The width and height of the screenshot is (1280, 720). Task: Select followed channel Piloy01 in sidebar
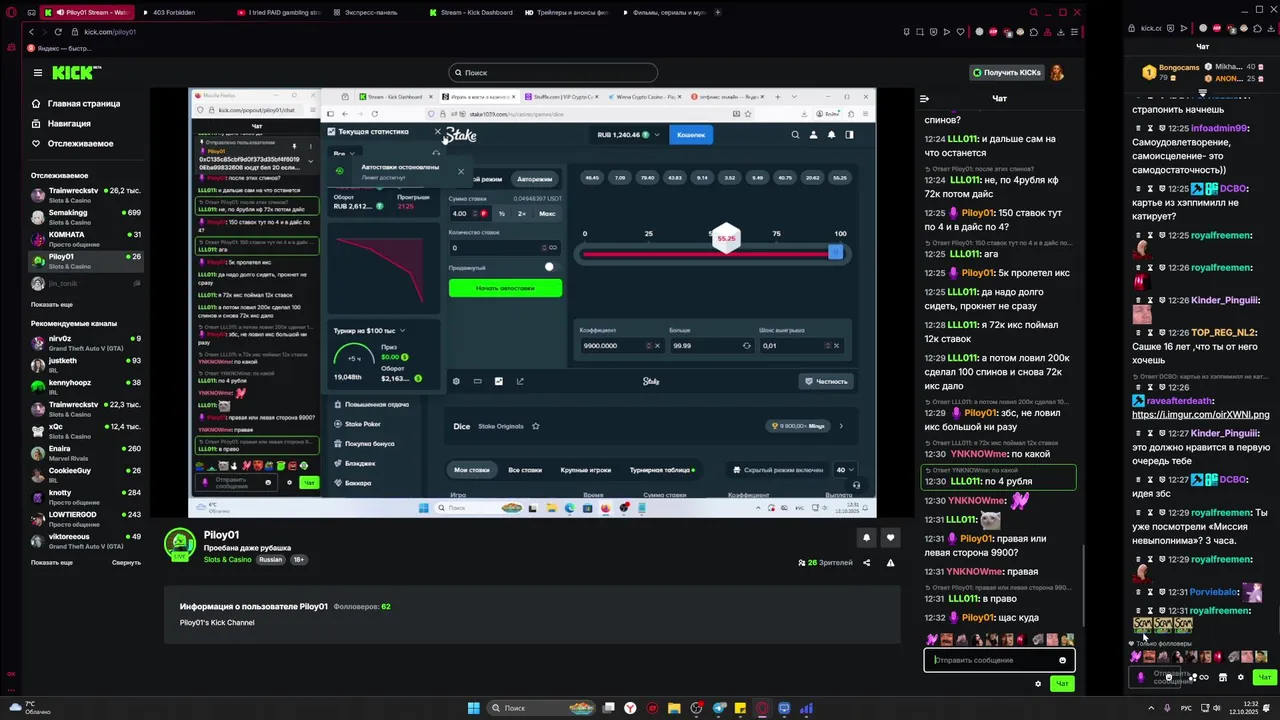coord(86,260)
